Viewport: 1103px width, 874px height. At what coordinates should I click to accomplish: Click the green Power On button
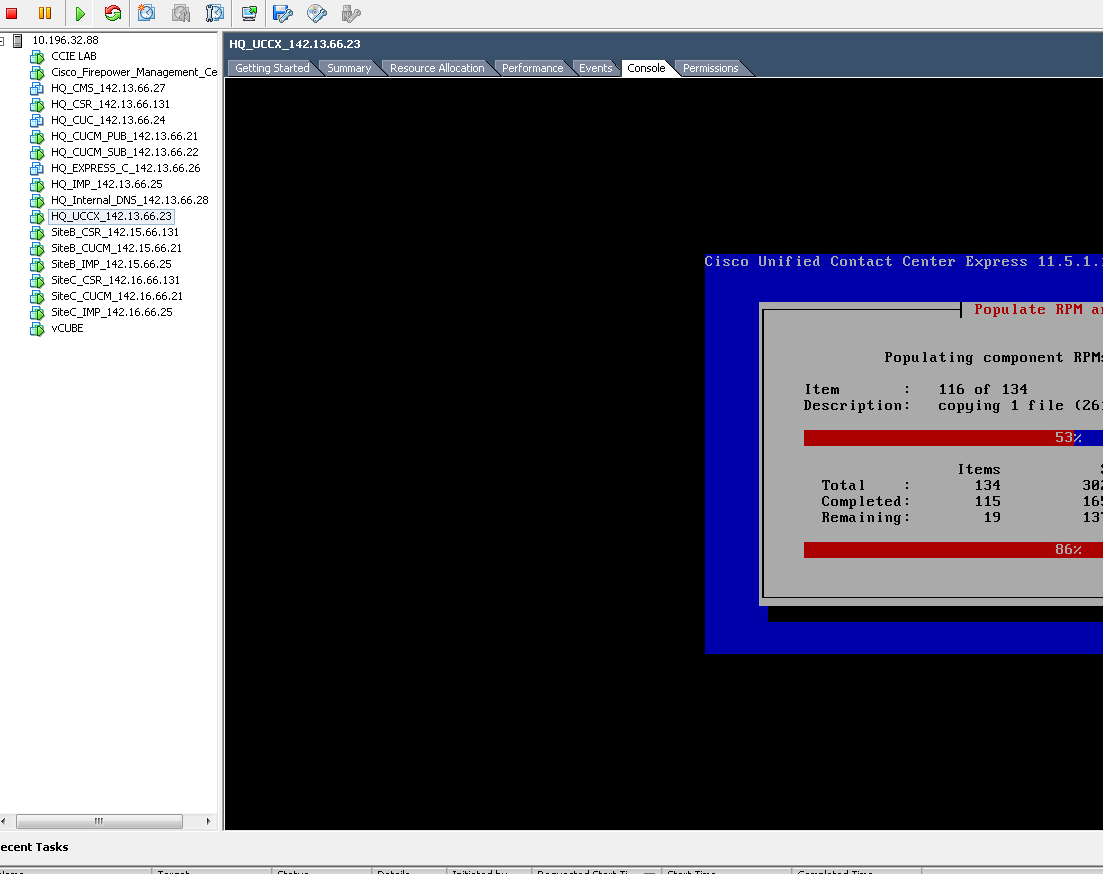(x=79, y=13)
